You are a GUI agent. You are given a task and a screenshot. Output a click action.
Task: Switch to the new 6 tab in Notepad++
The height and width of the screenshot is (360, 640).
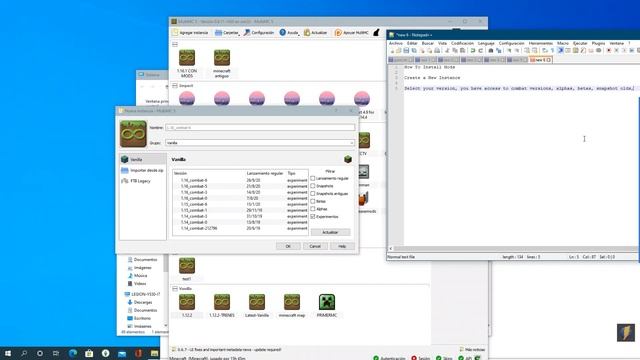click(540, 60)
